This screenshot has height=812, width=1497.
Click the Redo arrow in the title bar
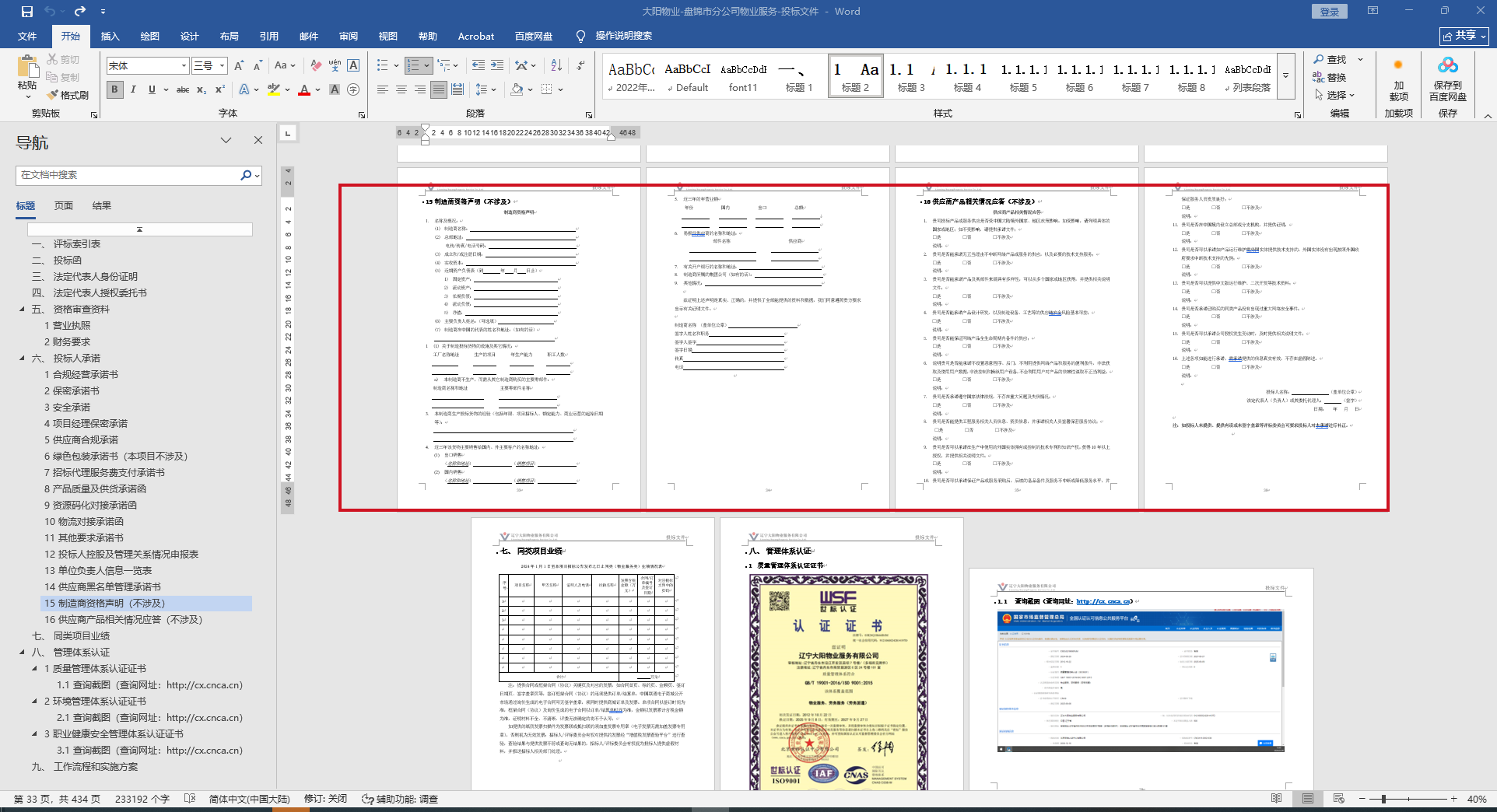(x=80, y=12)
